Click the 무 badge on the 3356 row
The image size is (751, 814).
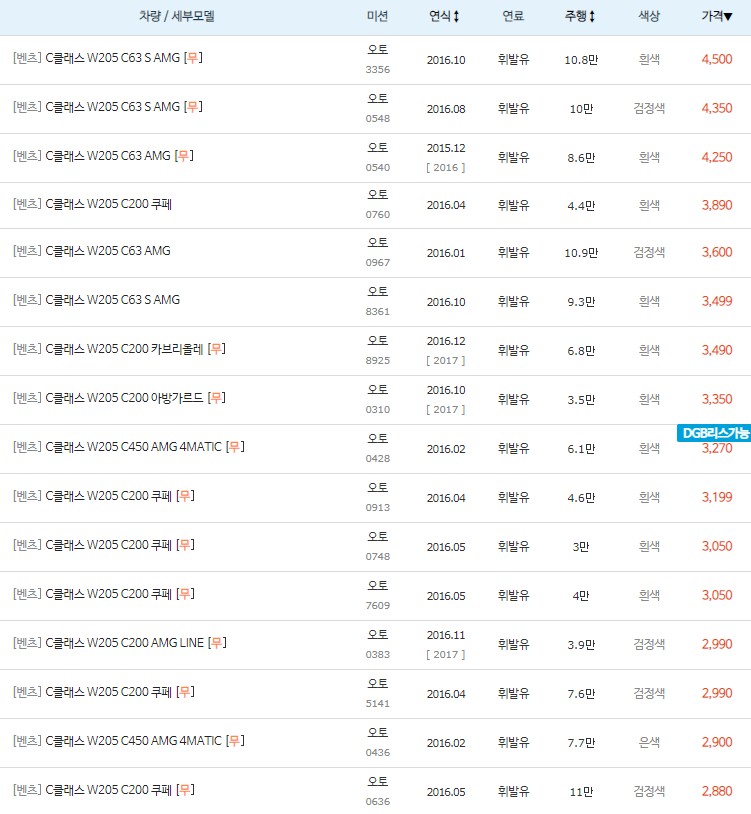(x=193, y=57)
